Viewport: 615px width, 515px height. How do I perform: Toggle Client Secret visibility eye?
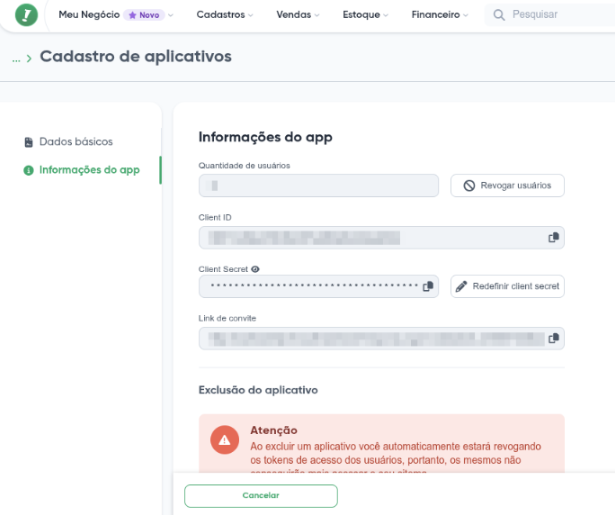(255, 269)
